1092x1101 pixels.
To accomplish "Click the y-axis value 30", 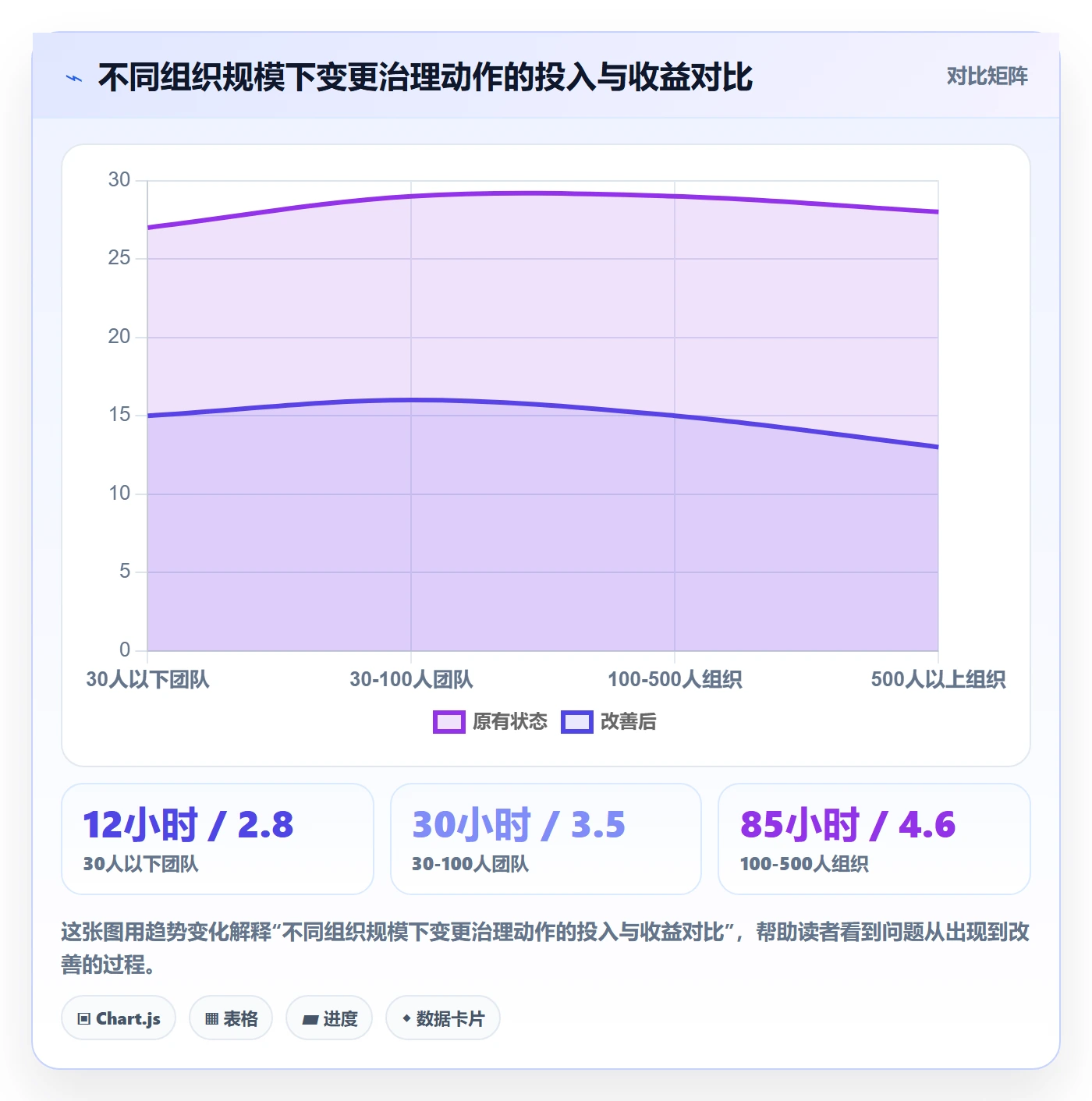I will click(x=119, y=180).
